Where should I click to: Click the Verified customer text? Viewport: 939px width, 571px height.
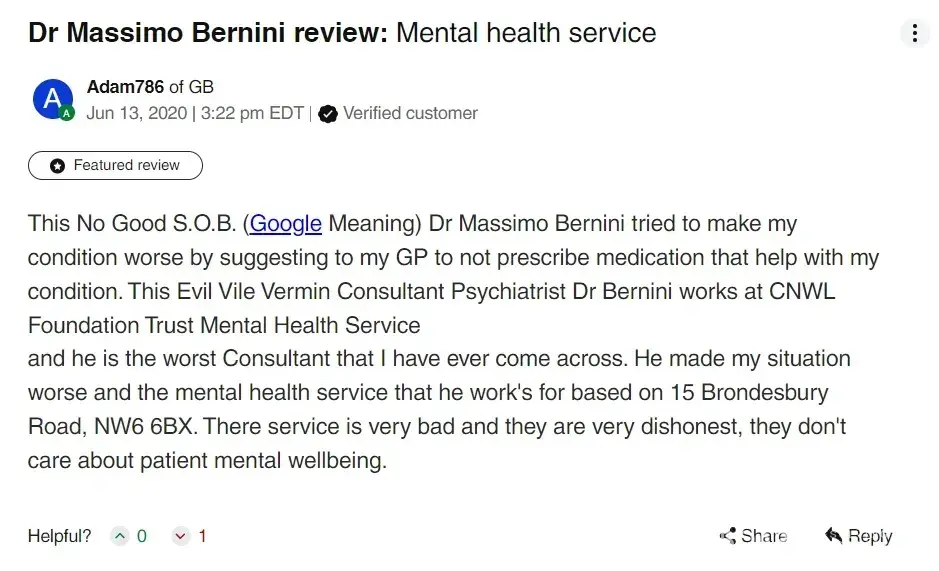pos(410,113)
